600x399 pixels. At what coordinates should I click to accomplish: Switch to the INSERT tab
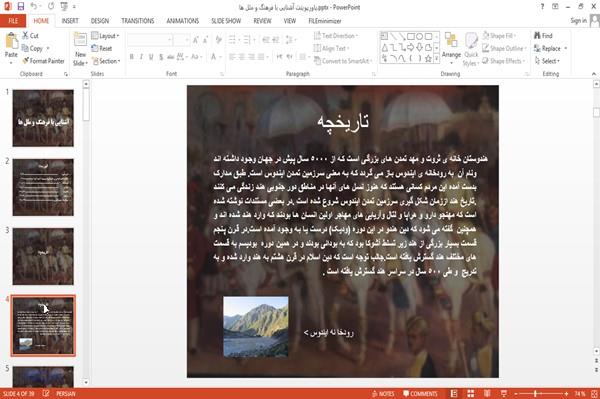point(70,21)
